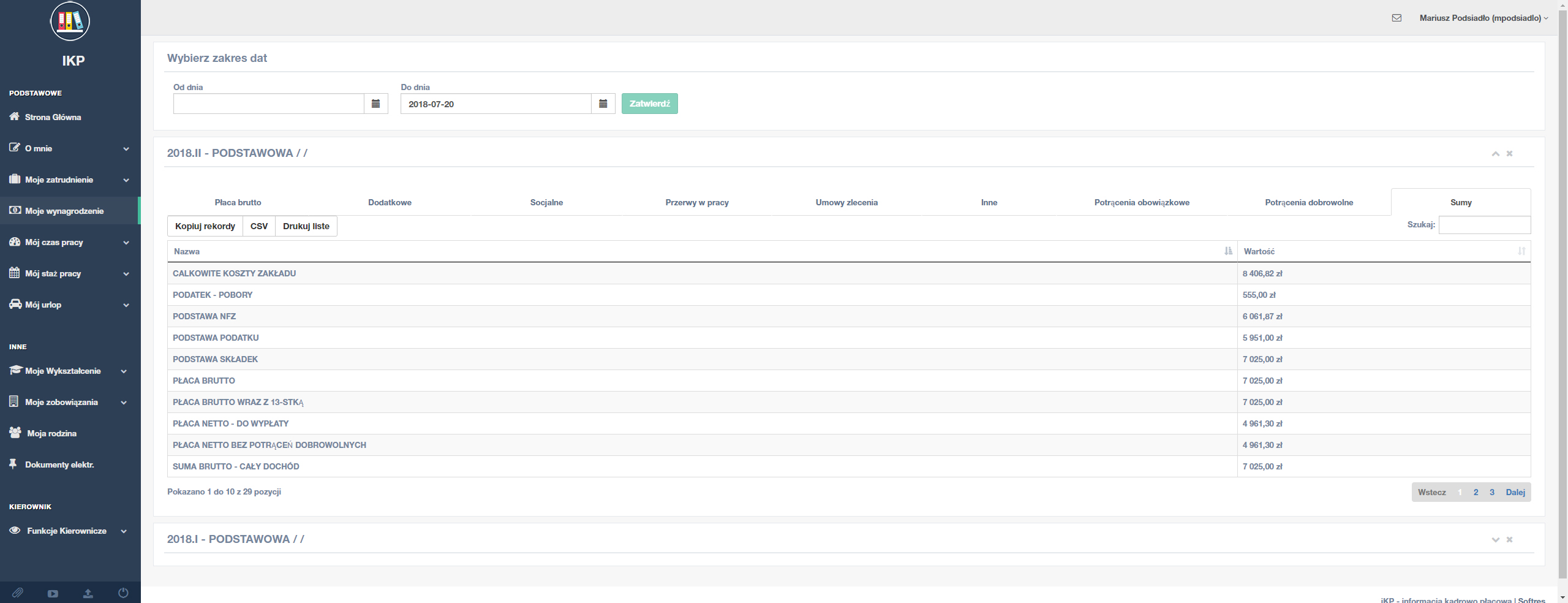1568x603 pixels.
Task: Go to pagination page 3
Action: [1492, 492]
